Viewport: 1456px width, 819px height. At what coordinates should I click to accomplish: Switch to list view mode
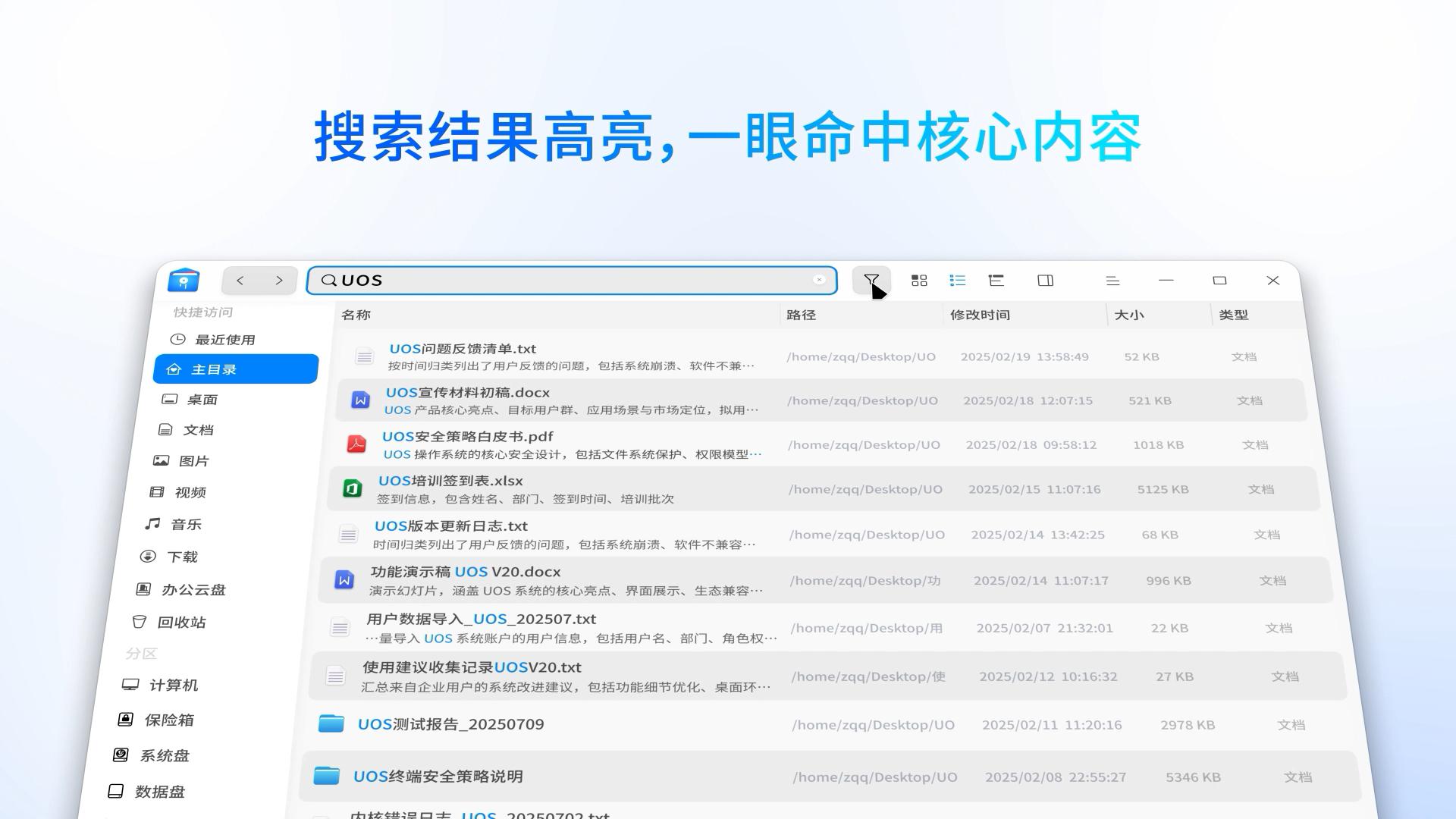point(958,281)
